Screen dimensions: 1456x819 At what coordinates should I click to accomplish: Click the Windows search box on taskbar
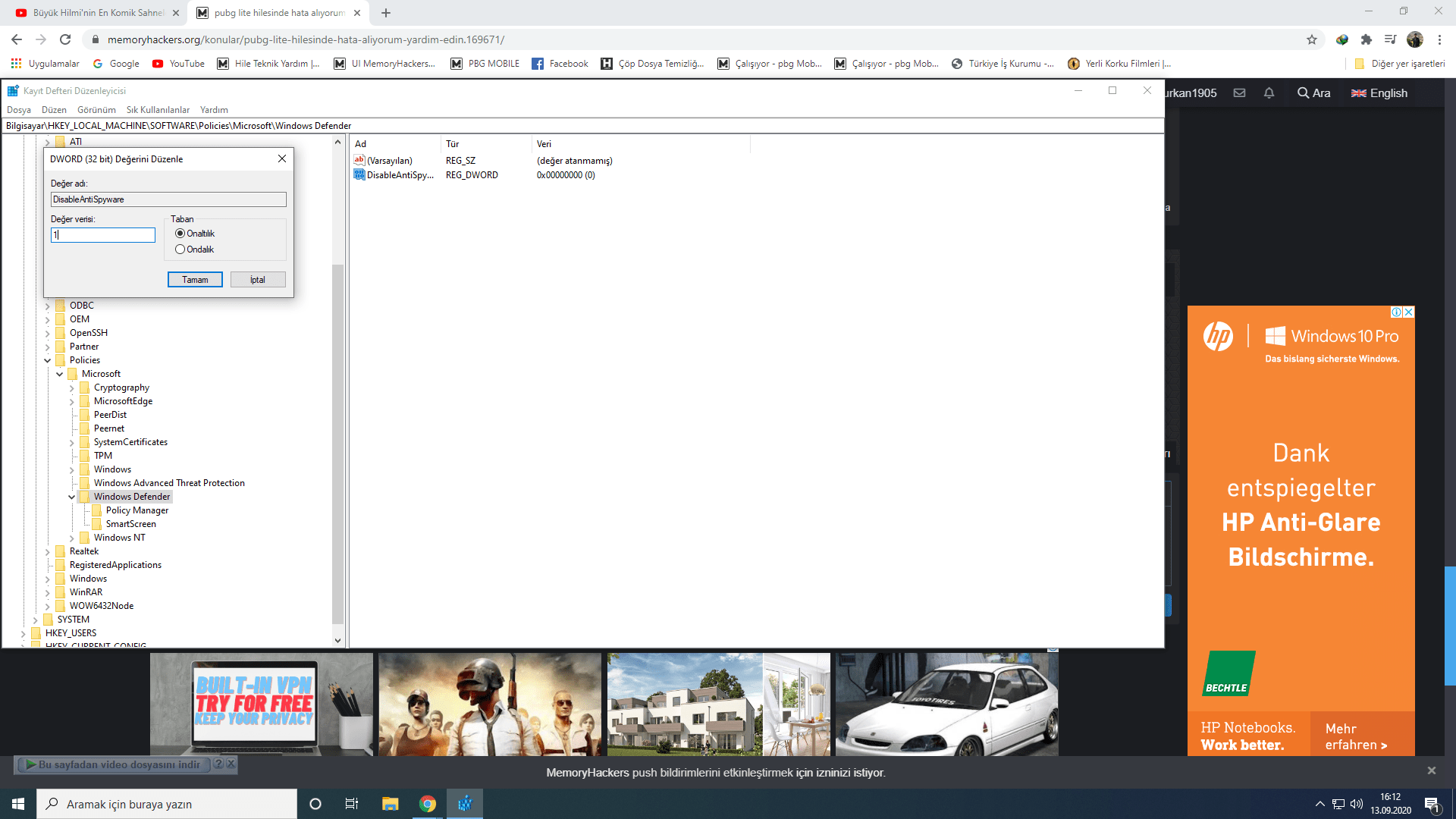tap(167, 804)
